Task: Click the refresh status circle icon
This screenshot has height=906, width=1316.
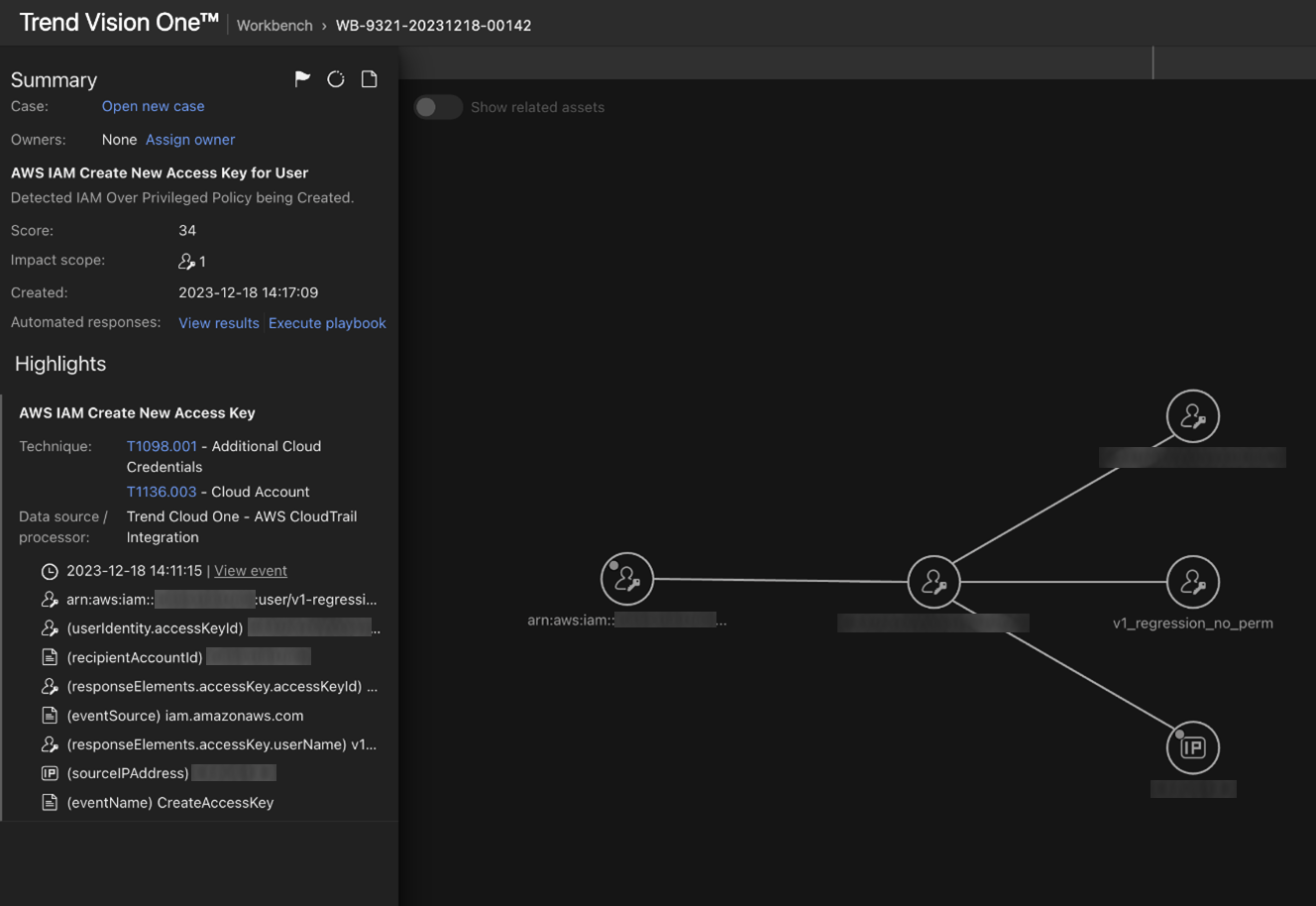Action: click(336, 79)
